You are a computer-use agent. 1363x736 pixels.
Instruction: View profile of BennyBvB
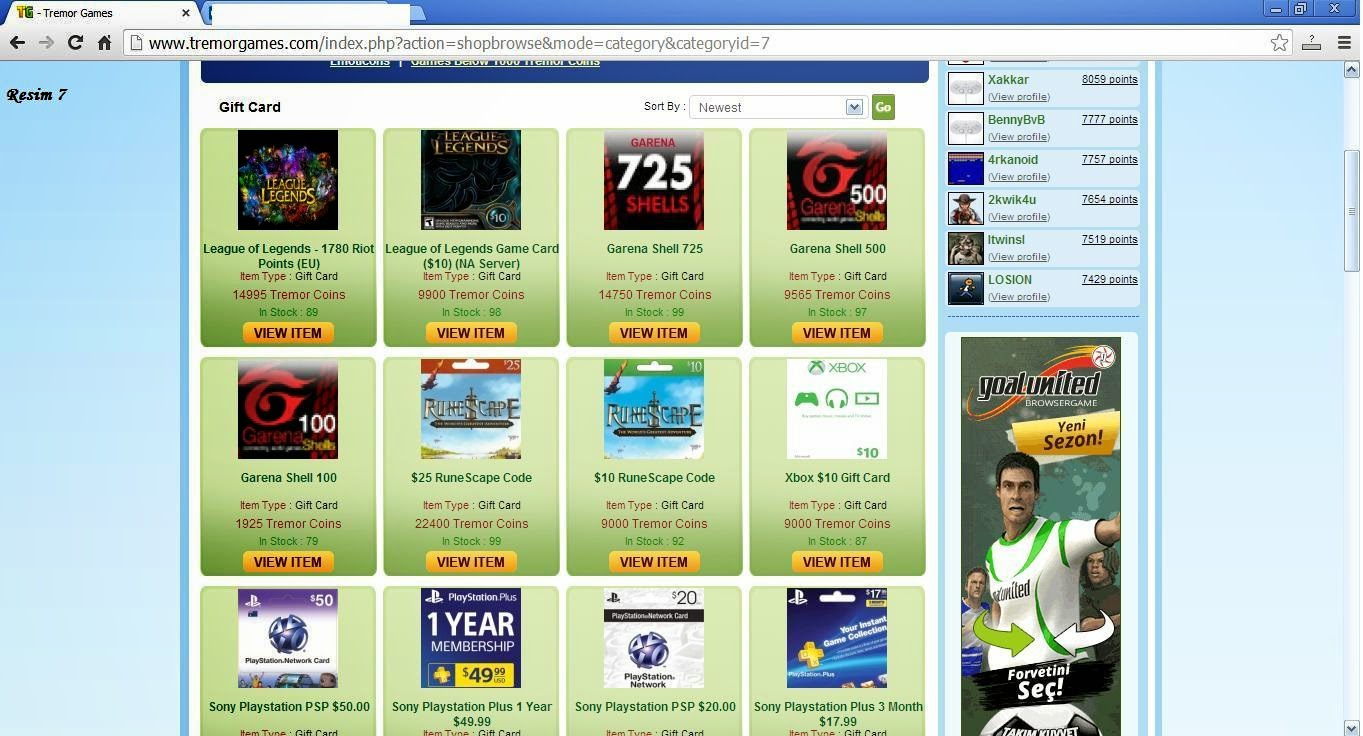[x=1019, y=137]
